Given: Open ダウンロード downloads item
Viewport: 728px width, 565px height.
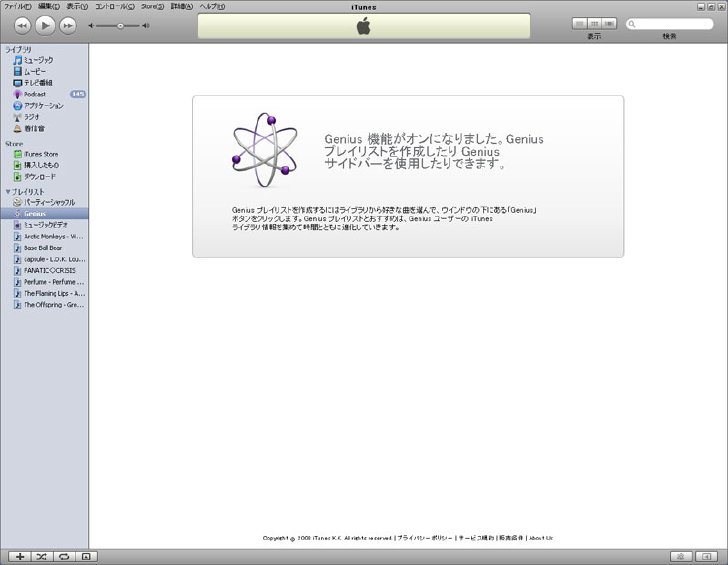Looking at the screenshot, I should click(x=34, y=177).
